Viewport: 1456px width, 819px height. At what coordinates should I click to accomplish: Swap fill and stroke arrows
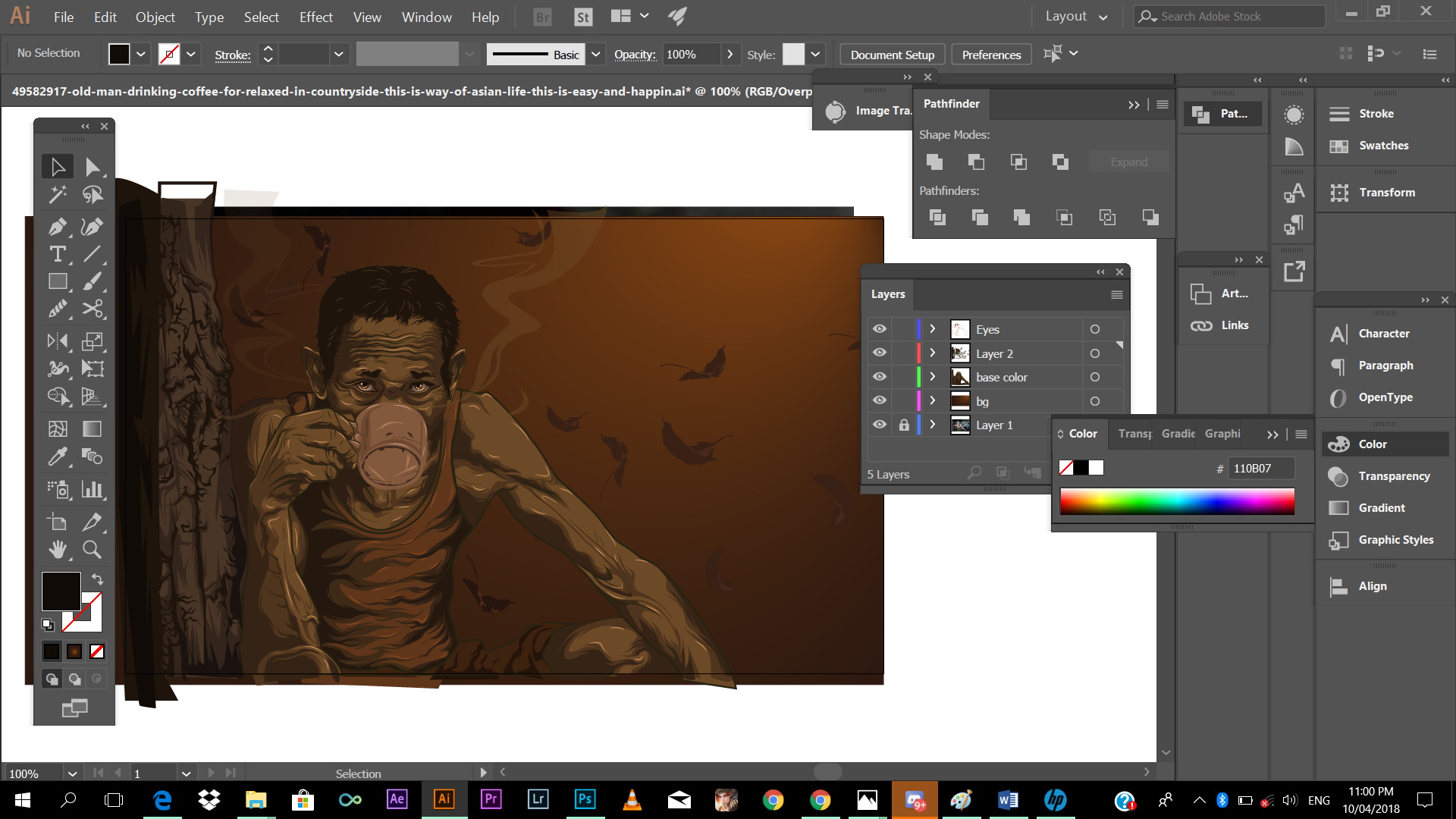97,579
